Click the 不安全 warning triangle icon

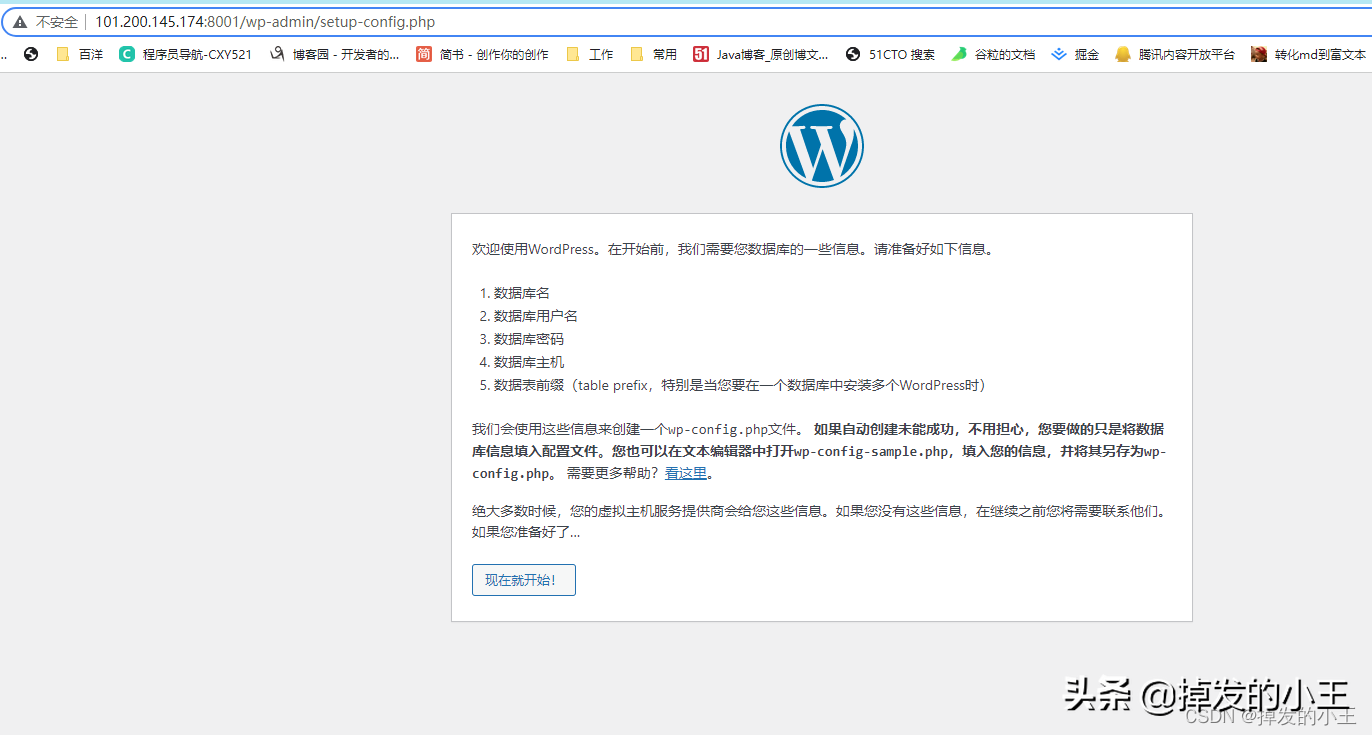click(x=20, y=22)
